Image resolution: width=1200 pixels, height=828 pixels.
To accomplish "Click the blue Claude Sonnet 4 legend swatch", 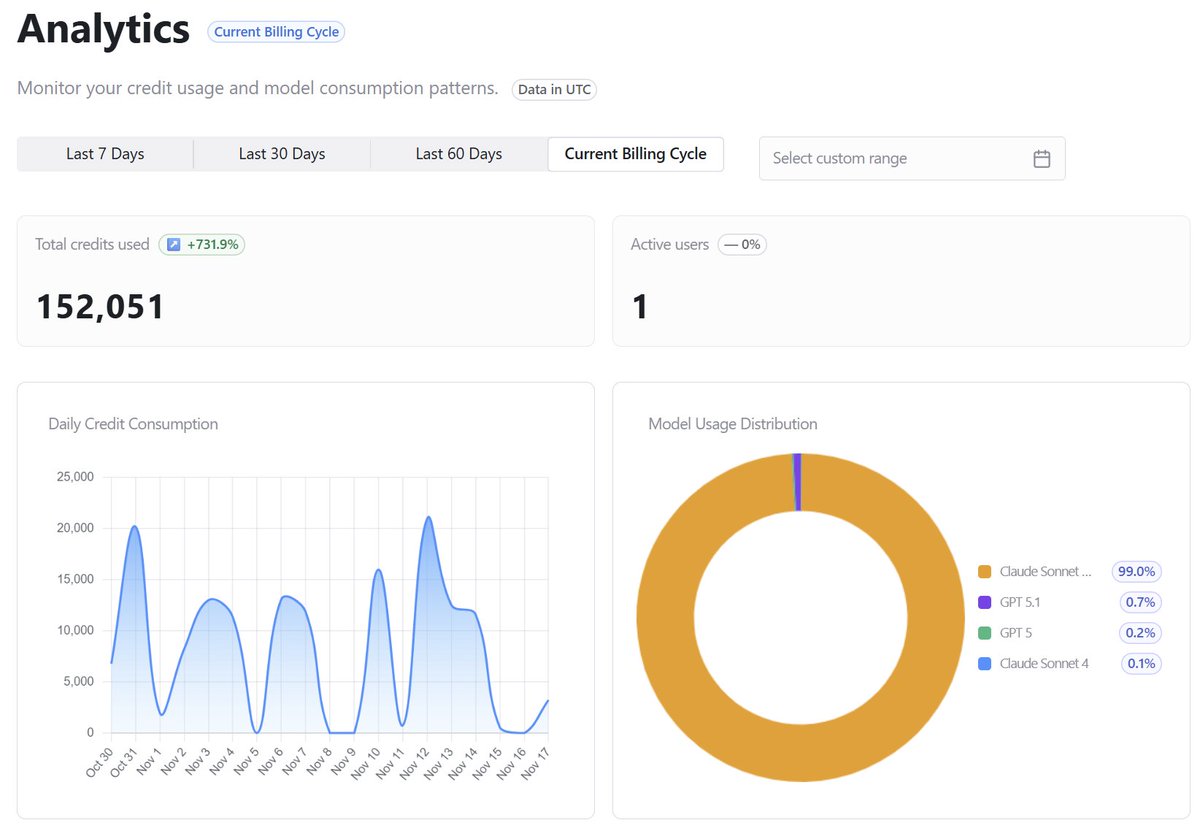I will [x=984, y=663].
